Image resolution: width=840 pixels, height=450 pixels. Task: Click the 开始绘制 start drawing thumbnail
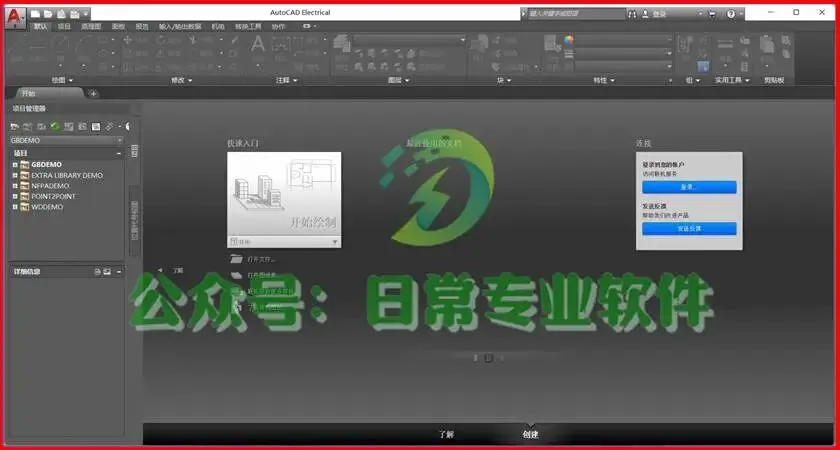click(x=284, y=194)
